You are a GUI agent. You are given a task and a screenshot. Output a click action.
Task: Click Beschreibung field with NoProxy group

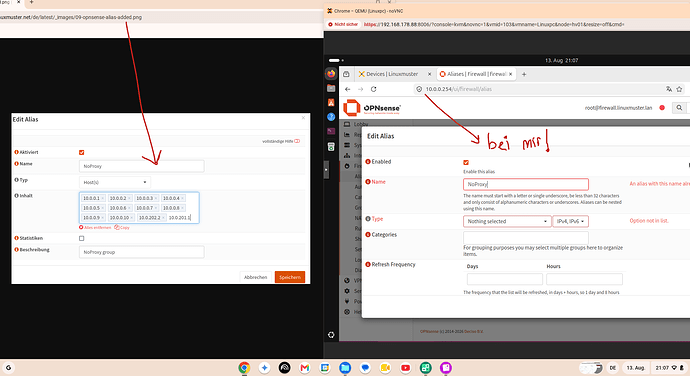[x=142, y=252]
